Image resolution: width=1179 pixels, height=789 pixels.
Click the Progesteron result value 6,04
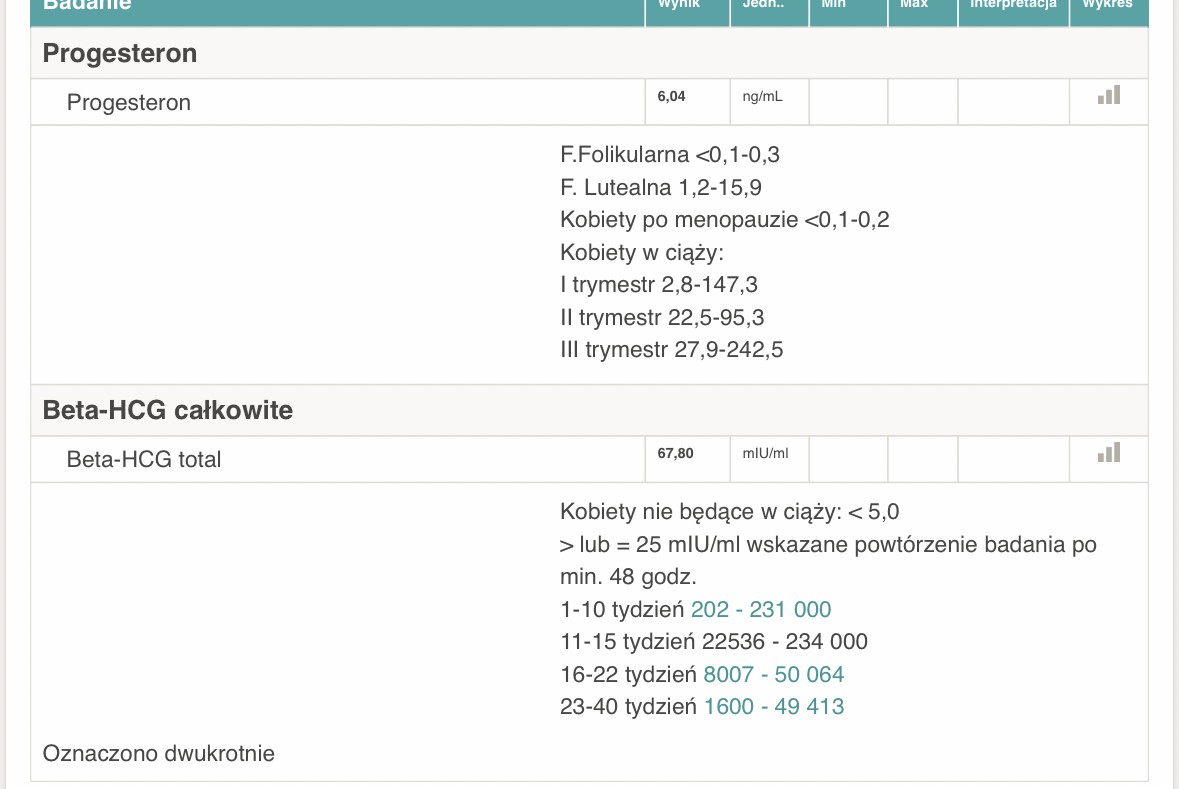(672, 96)
